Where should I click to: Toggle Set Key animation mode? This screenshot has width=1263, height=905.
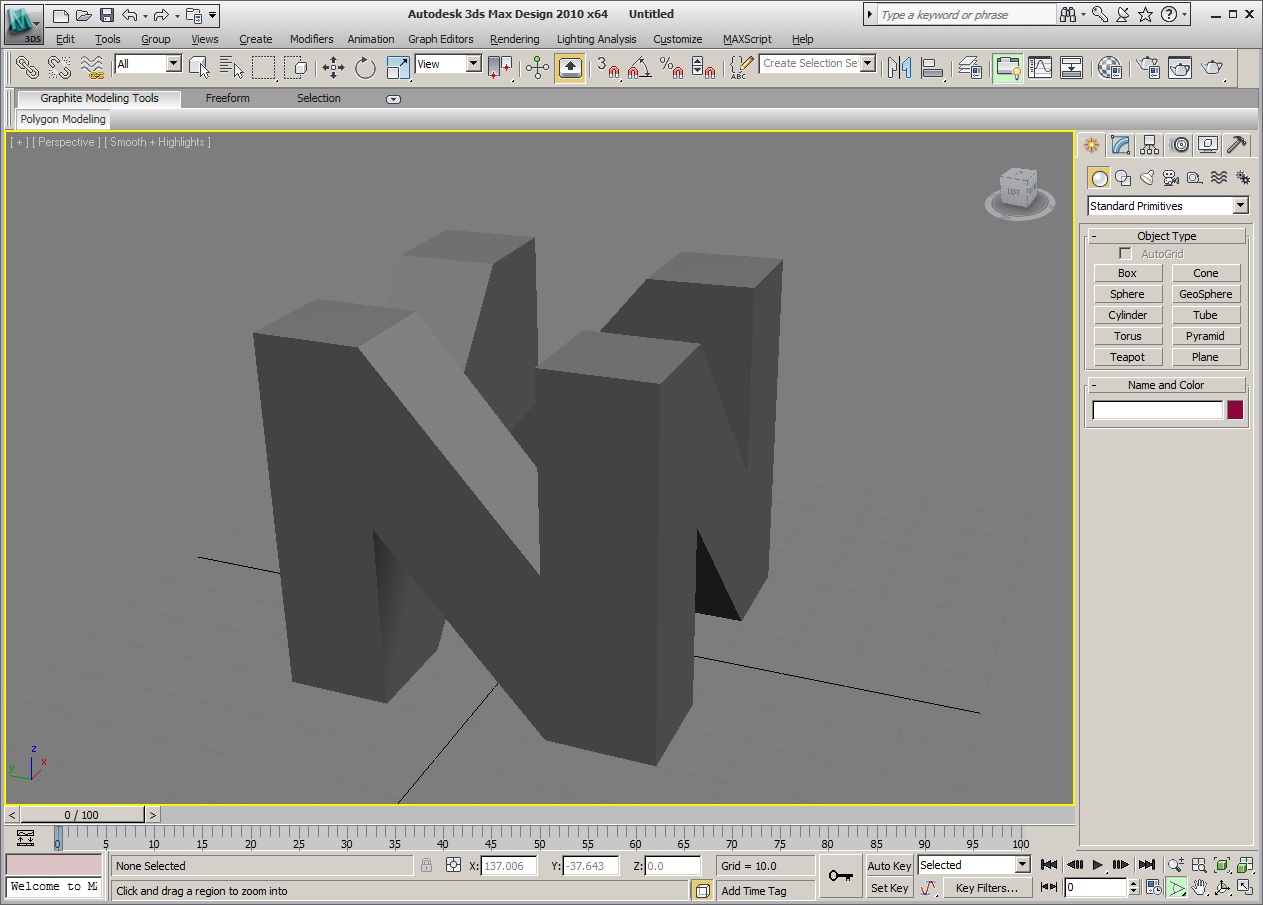[889, 888]
